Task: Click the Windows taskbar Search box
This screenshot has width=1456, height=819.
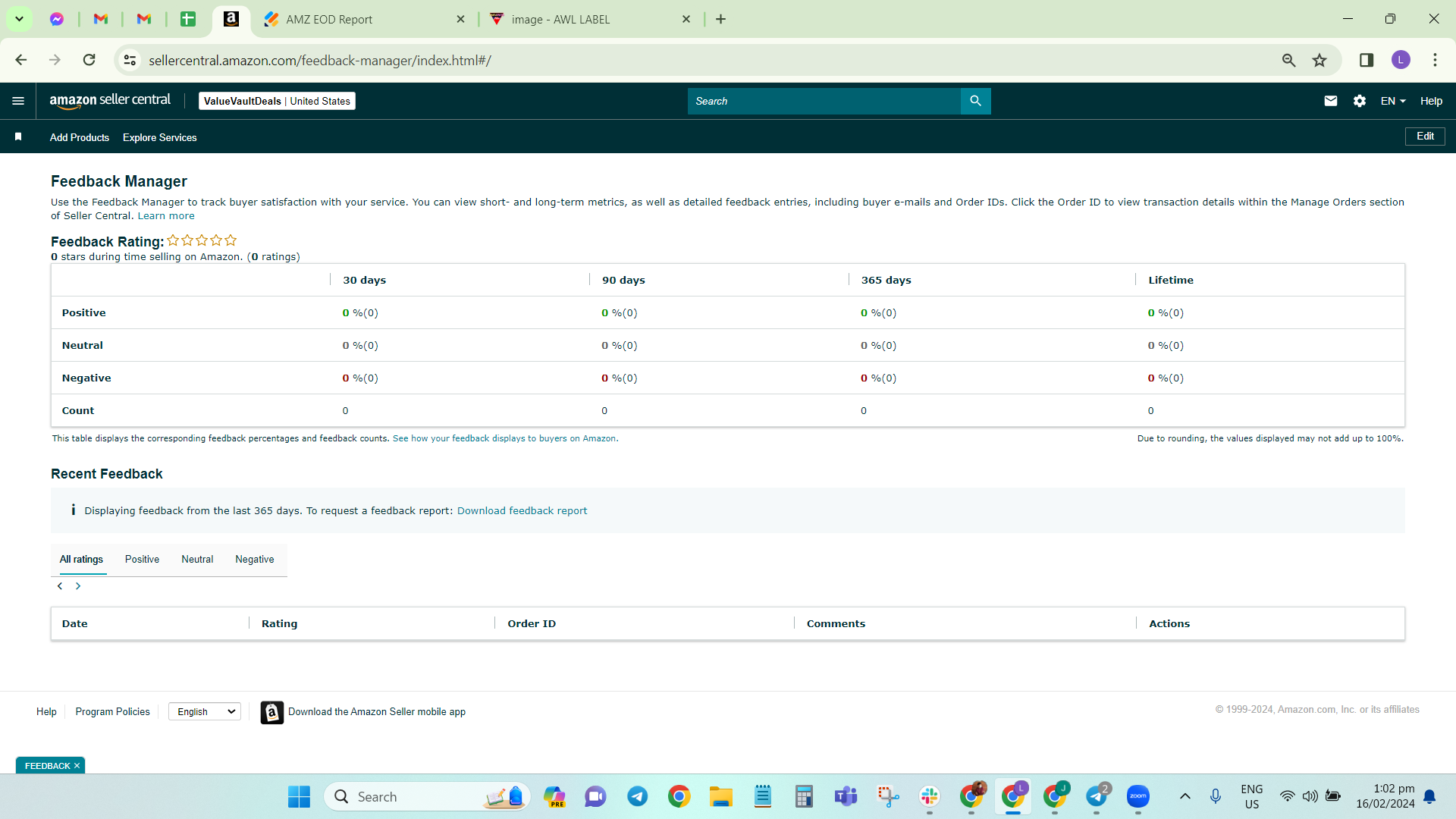Action: pos(428,796)
